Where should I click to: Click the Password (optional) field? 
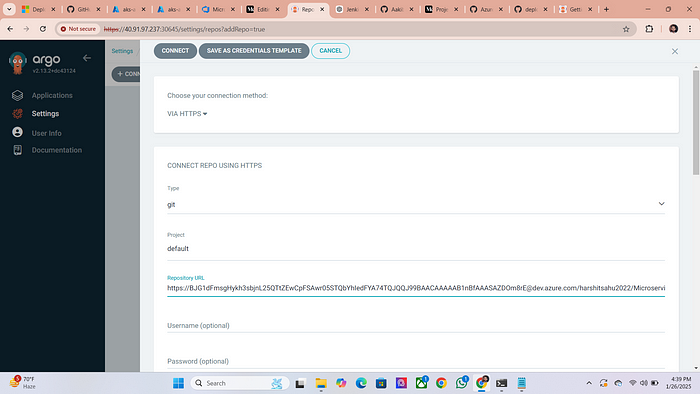[416, 361]
